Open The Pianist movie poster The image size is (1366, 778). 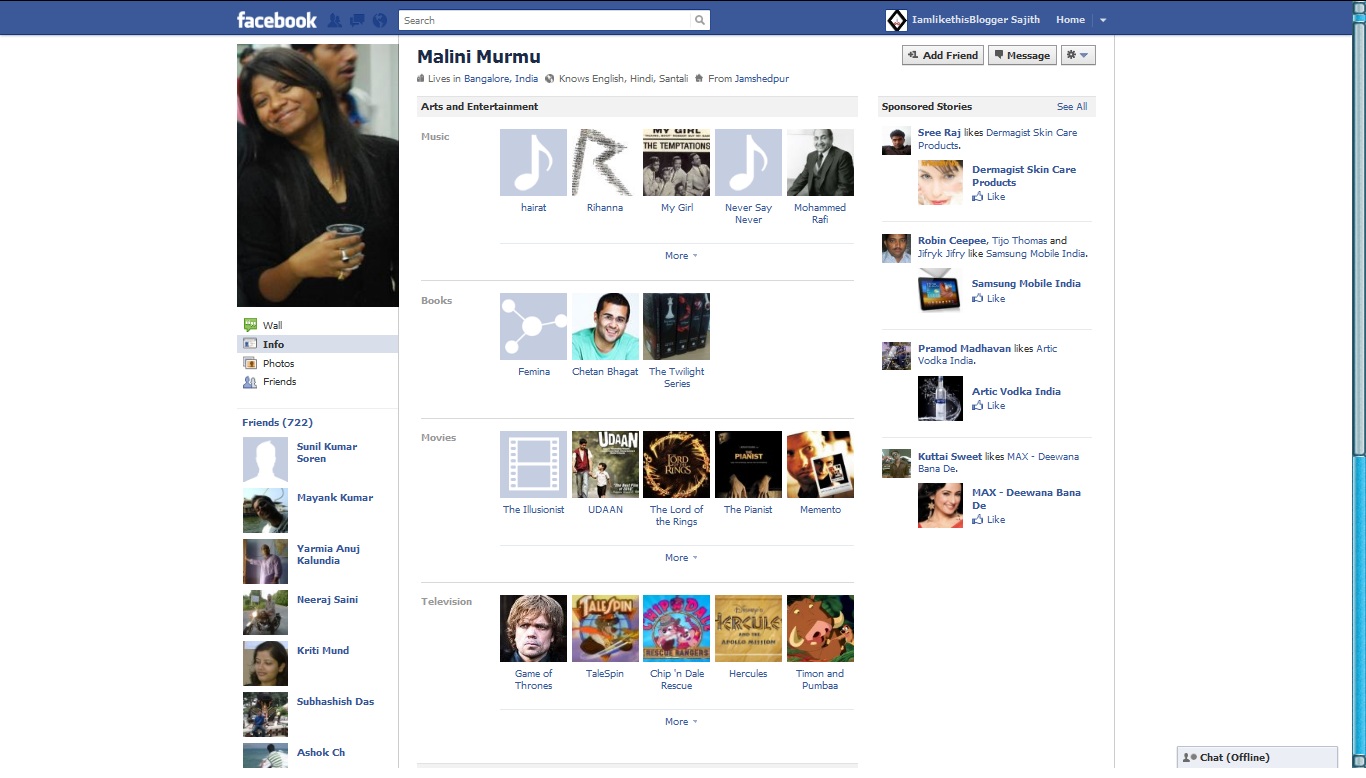(x=748, y=464)
